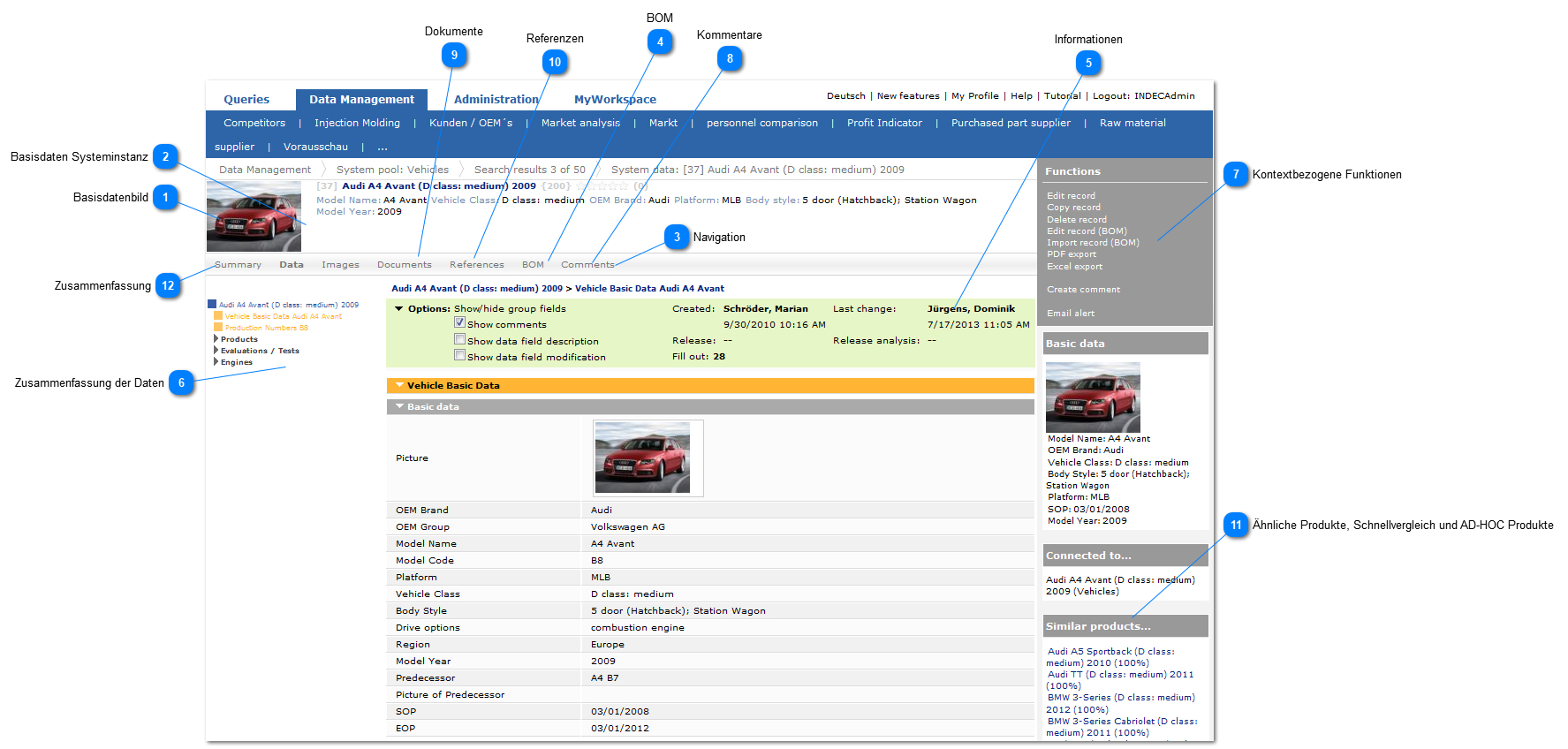
Task: Click the car thumbnail in the record header
Action: pyautogui.click(x=254, y=216)
